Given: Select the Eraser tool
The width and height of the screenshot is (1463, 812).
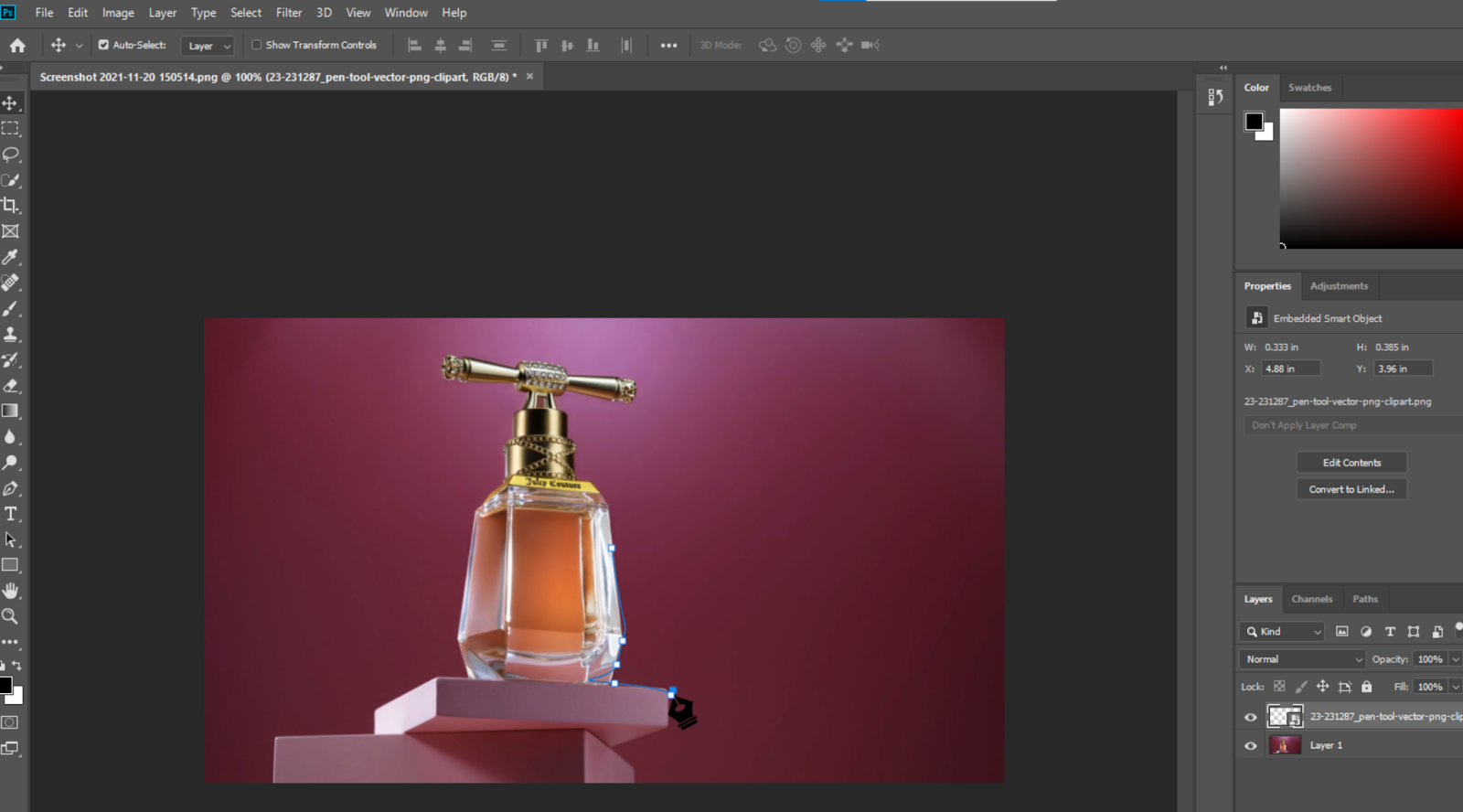Looking at the screenshot, I should [11, 386].
